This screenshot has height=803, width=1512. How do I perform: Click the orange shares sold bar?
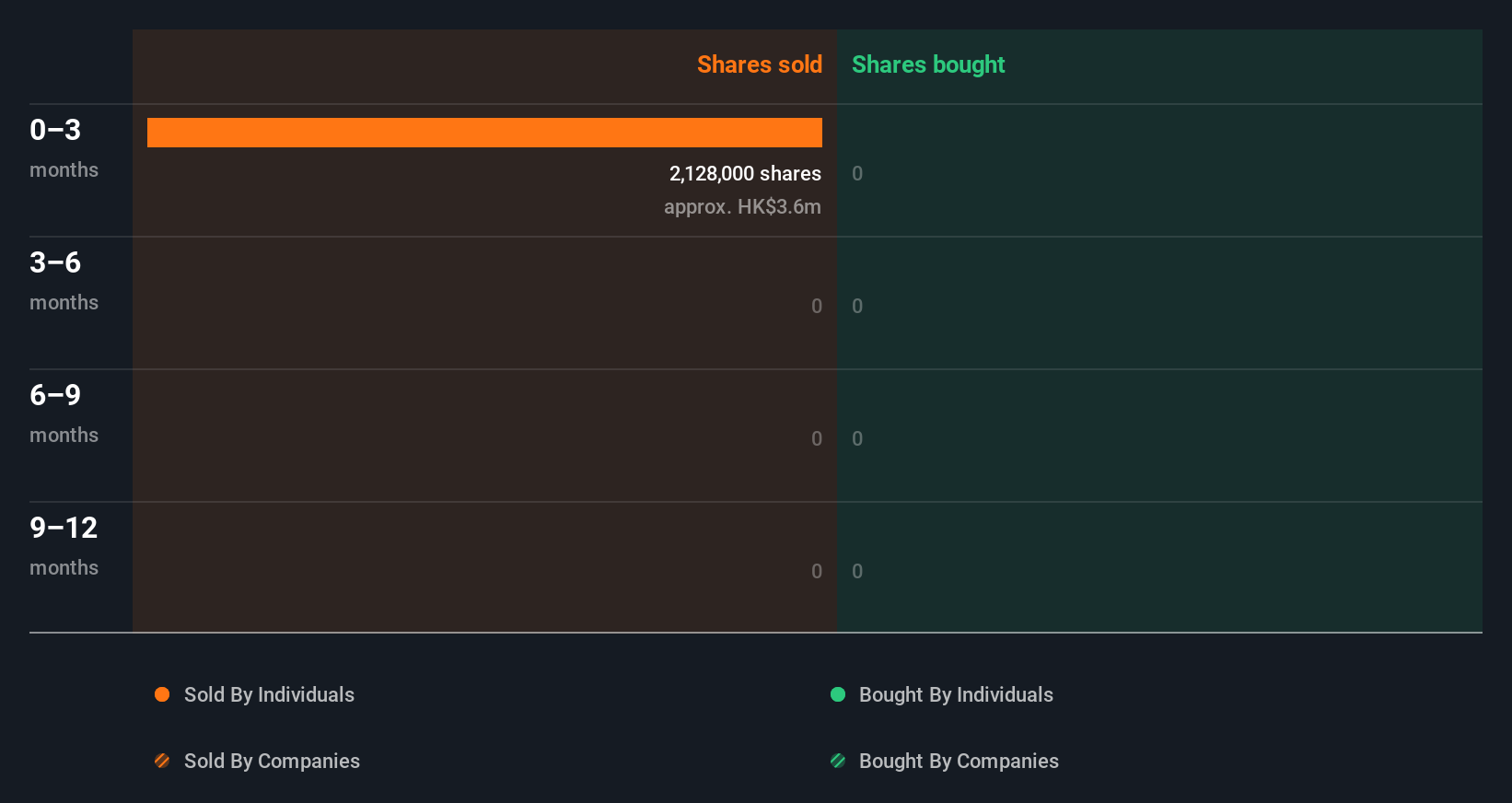(484, 133)
